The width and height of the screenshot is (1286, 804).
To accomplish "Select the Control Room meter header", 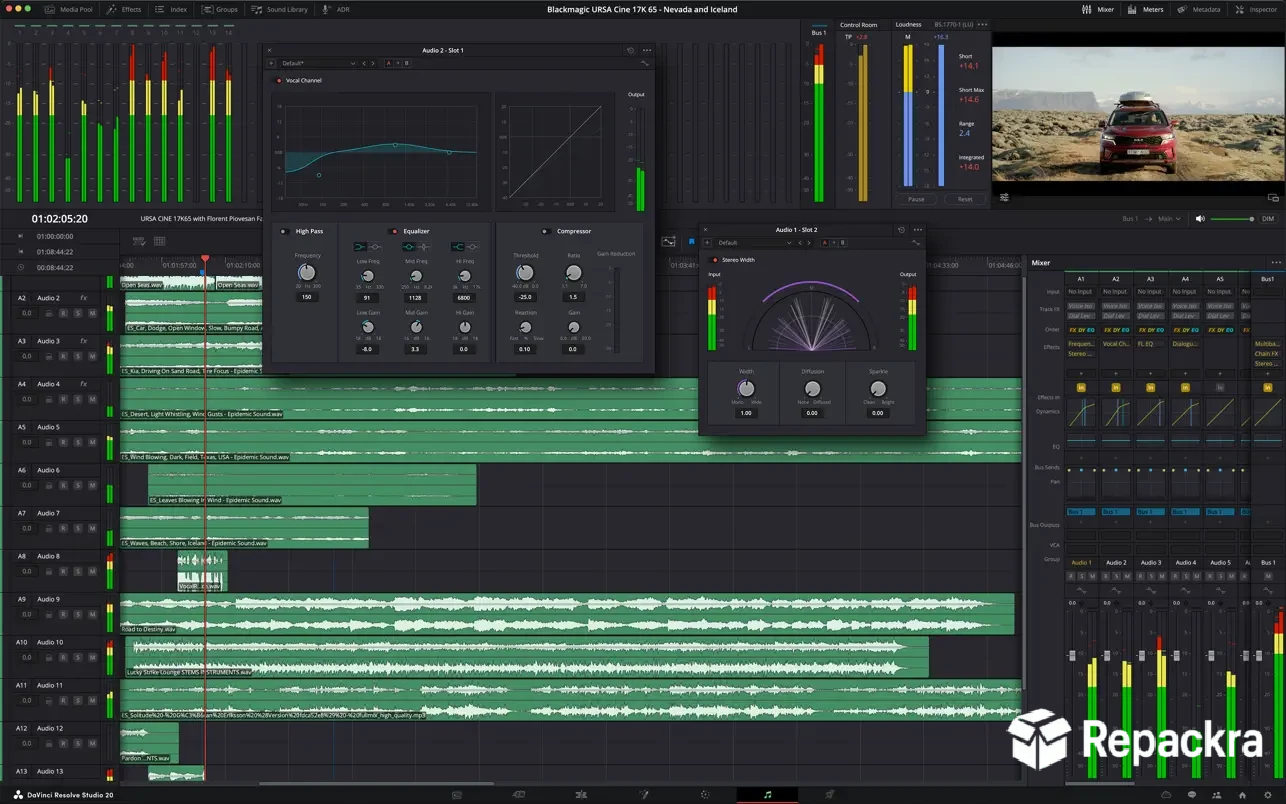I will click(x=858, y=24).
